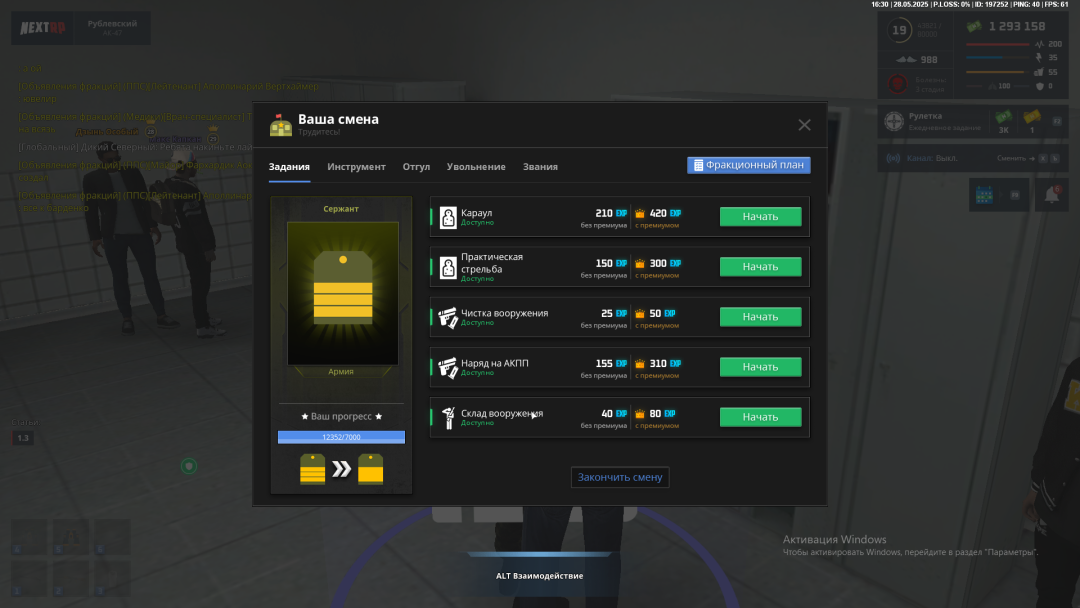Start the Наряд на АКПП task
This screenshot has width=1080, height=608.
(760, 367)
